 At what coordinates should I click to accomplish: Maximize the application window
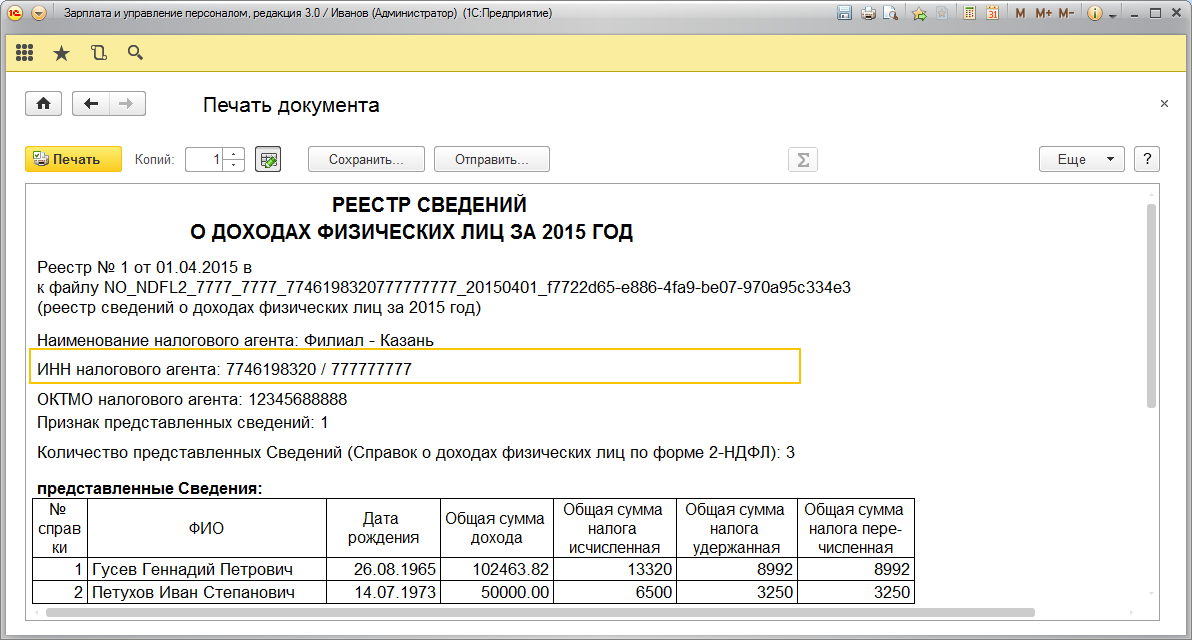[x=1156, y=14]
